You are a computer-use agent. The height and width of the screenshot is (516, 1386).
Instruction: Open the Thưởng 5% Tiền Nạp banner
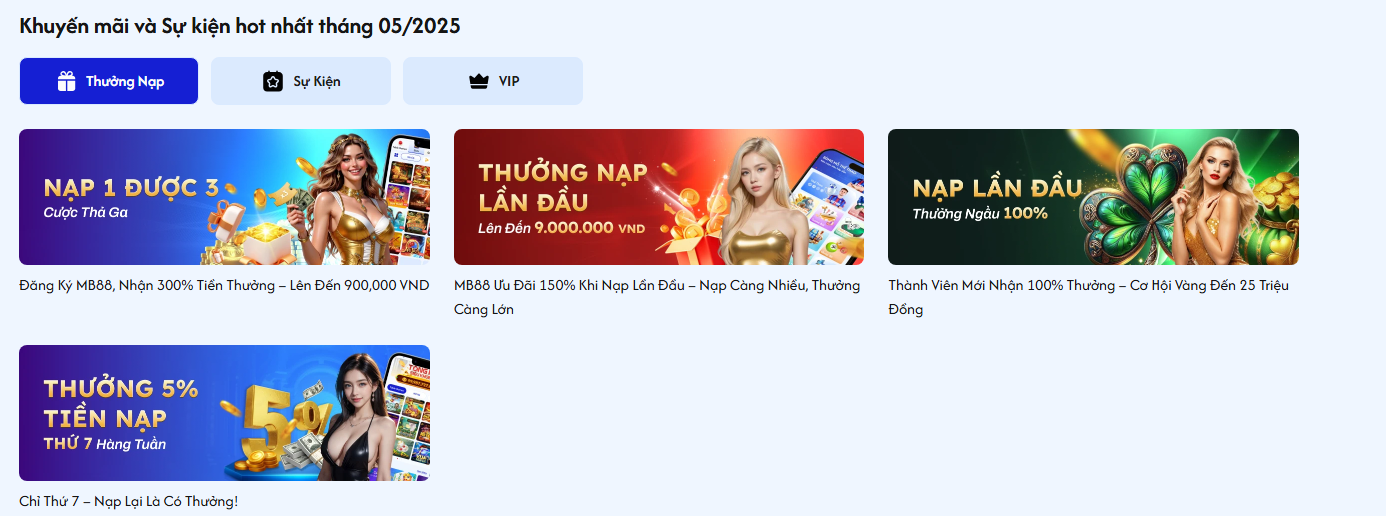click(225, 413)
